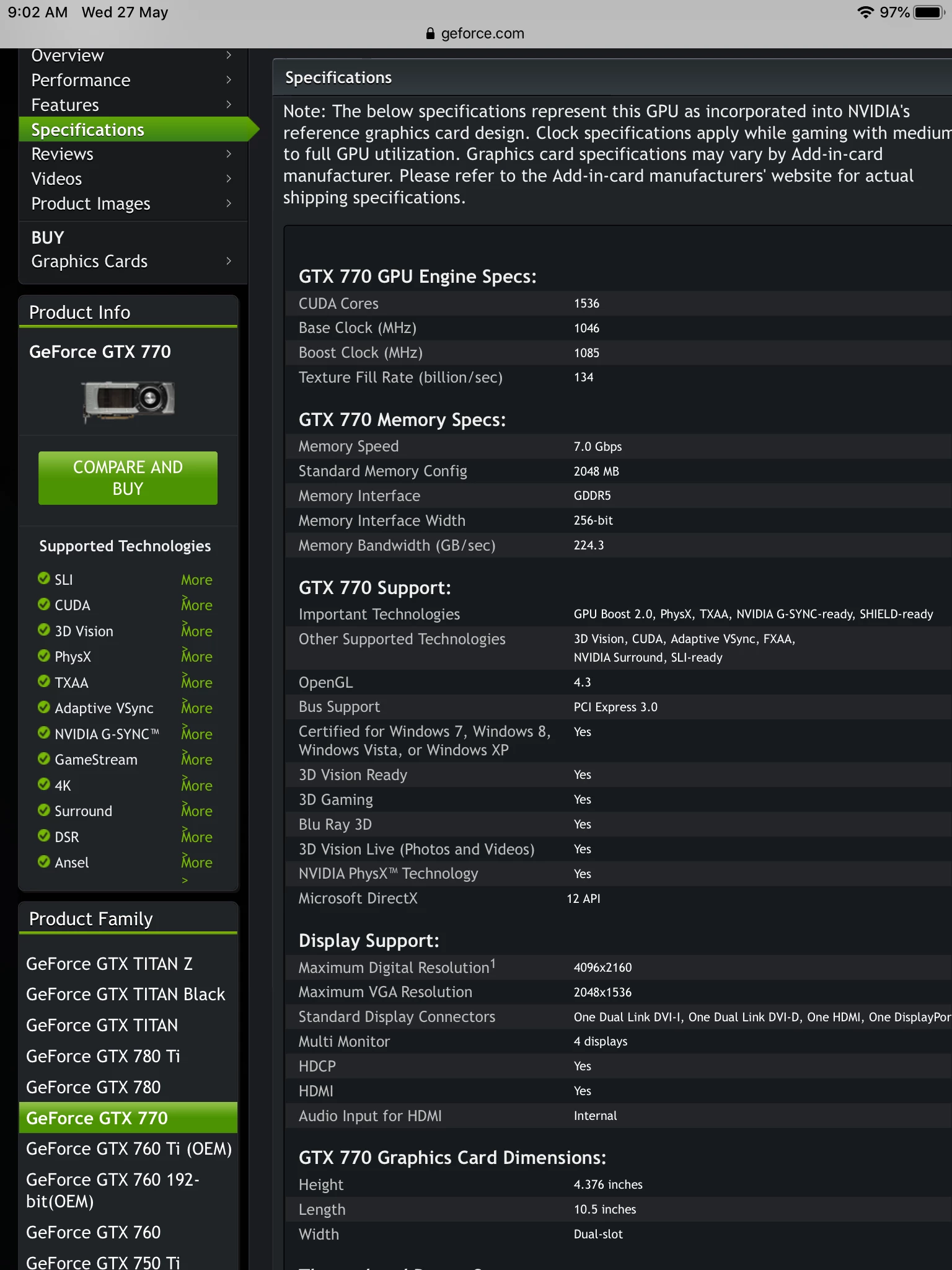Tap the Wi-Fi status icon

pos(865,12)
